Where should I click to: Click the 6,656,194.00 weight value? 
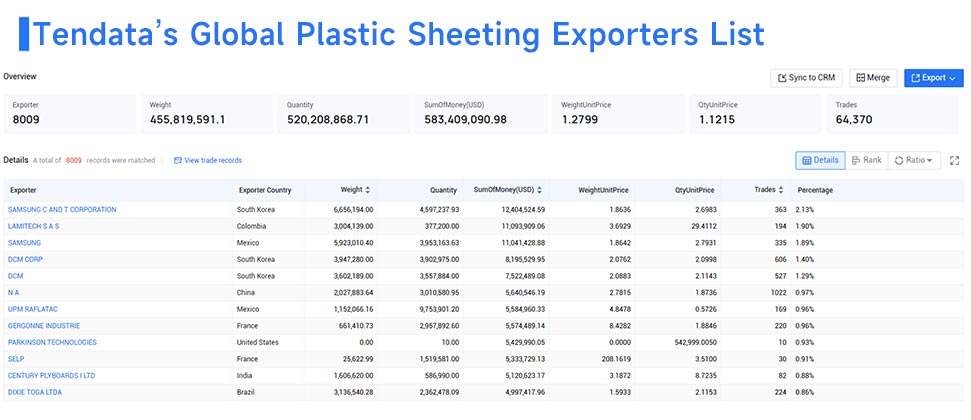point(353,210)
